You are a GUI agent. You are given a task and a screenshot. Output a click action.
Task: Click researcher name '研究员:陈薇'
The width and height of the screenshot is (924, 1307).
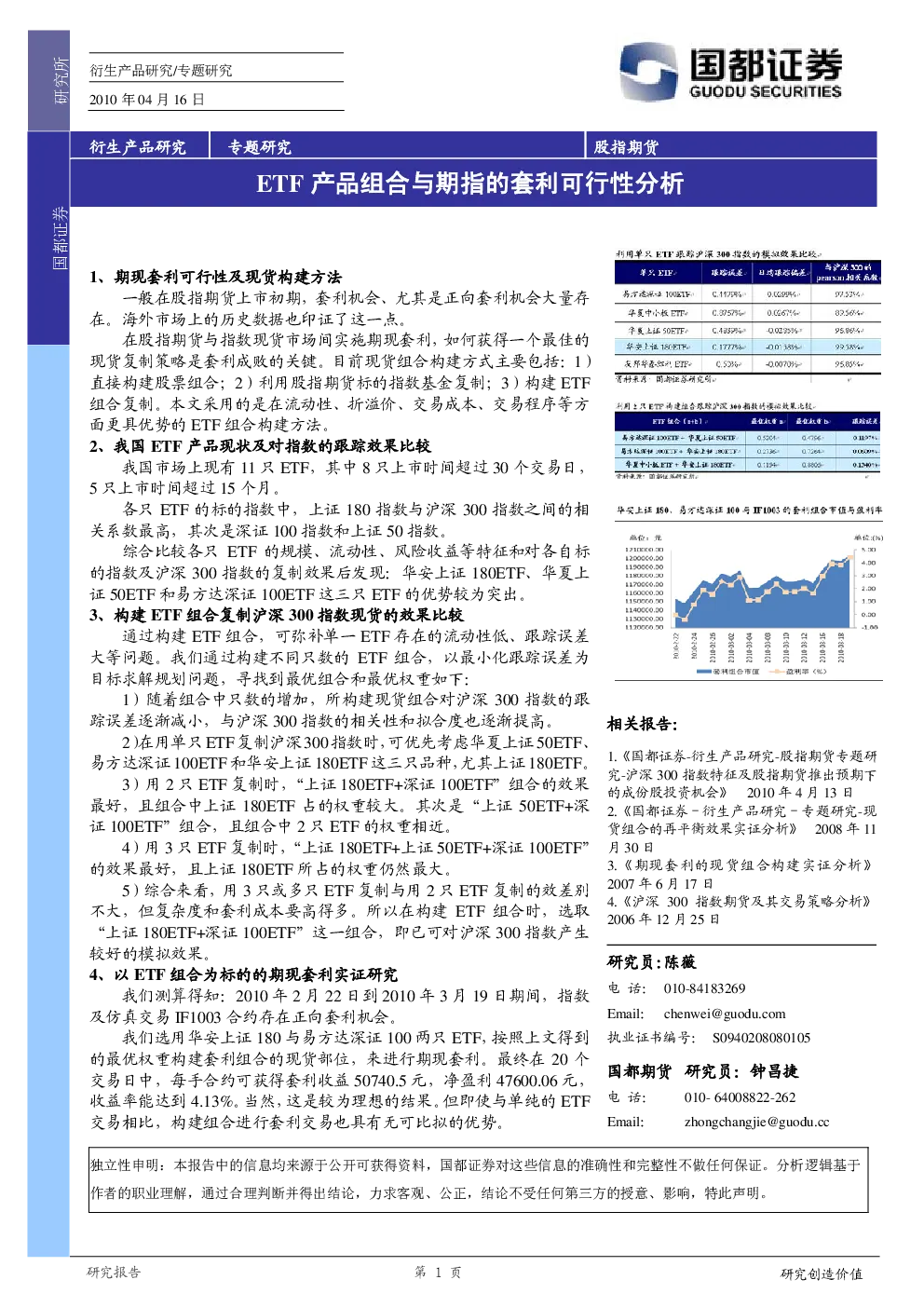tap(652, 962)
